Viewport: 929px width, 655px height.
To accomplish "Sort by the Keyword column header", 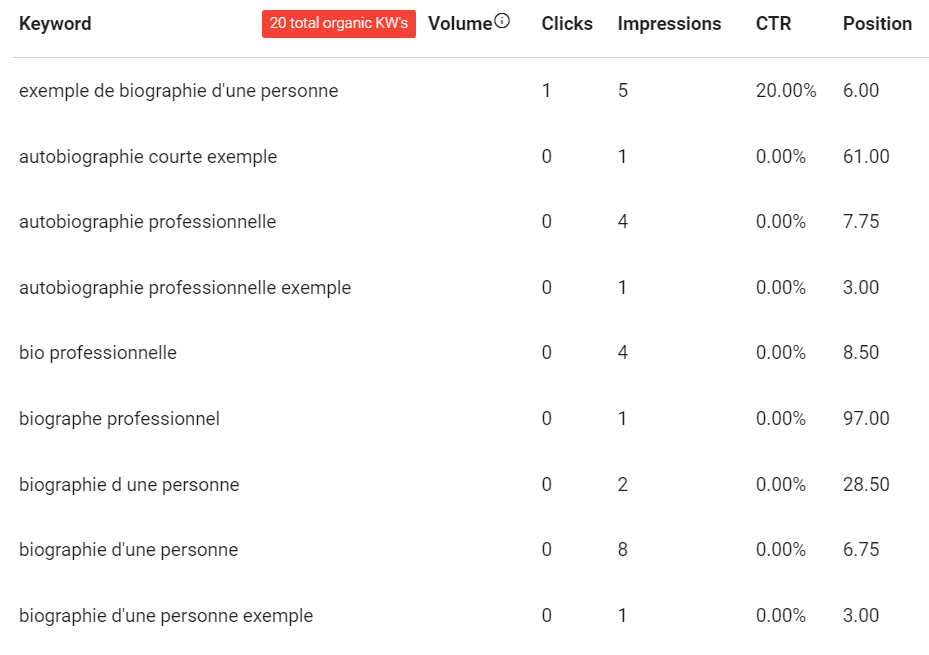I will click(55, 24).
